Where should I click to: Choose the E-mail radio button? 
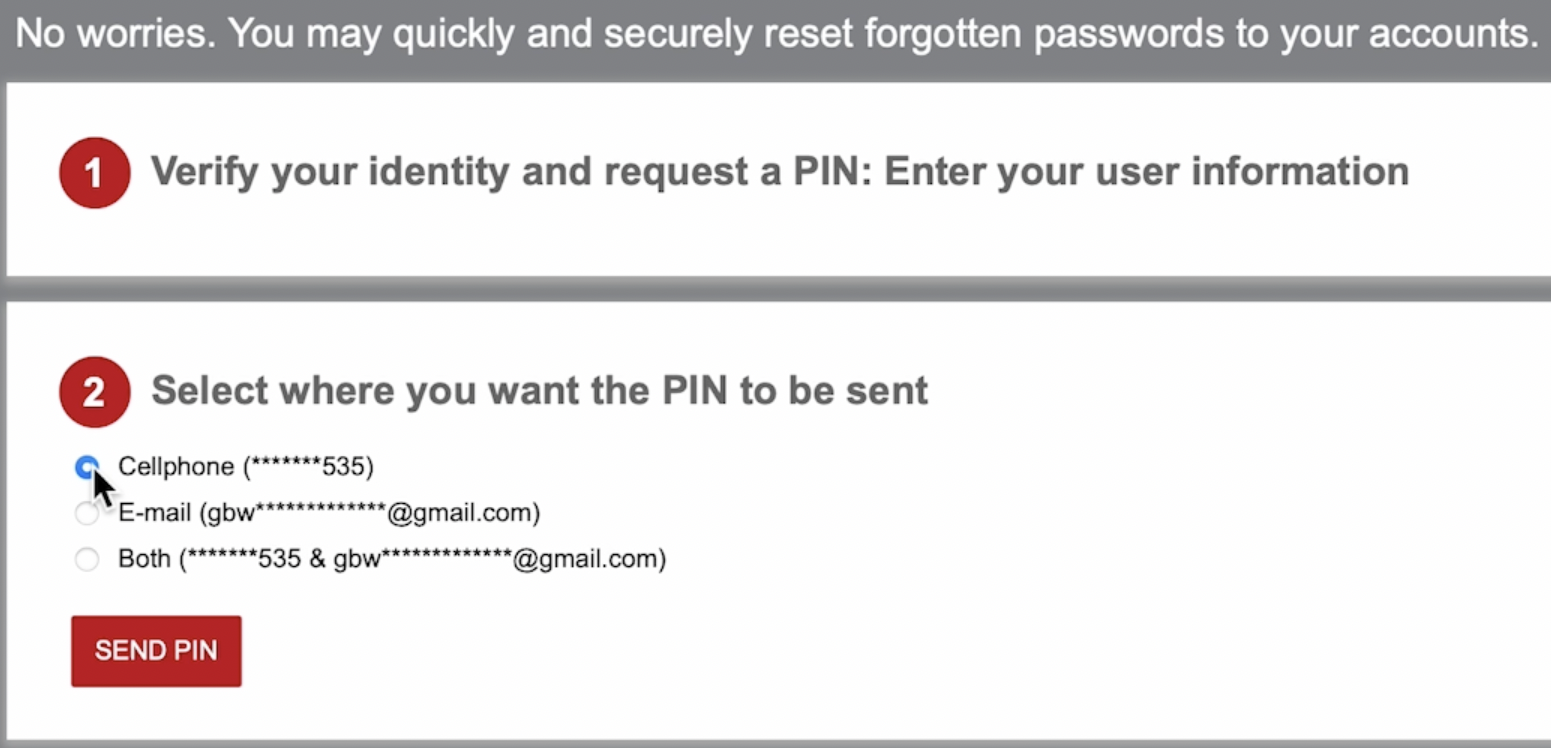(x=87, y=513)
